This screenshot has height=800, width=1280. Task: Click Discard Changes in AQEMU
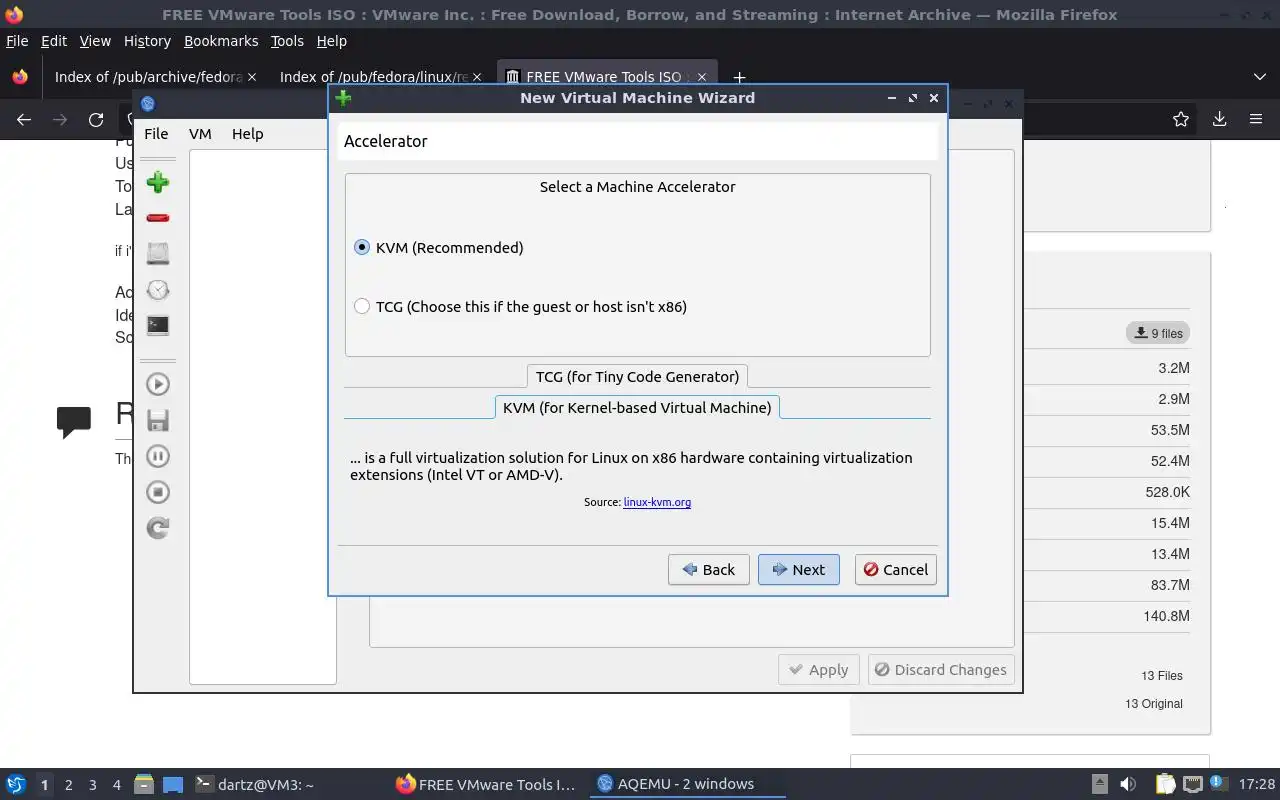pyautogui.click(x=941, y=669)
